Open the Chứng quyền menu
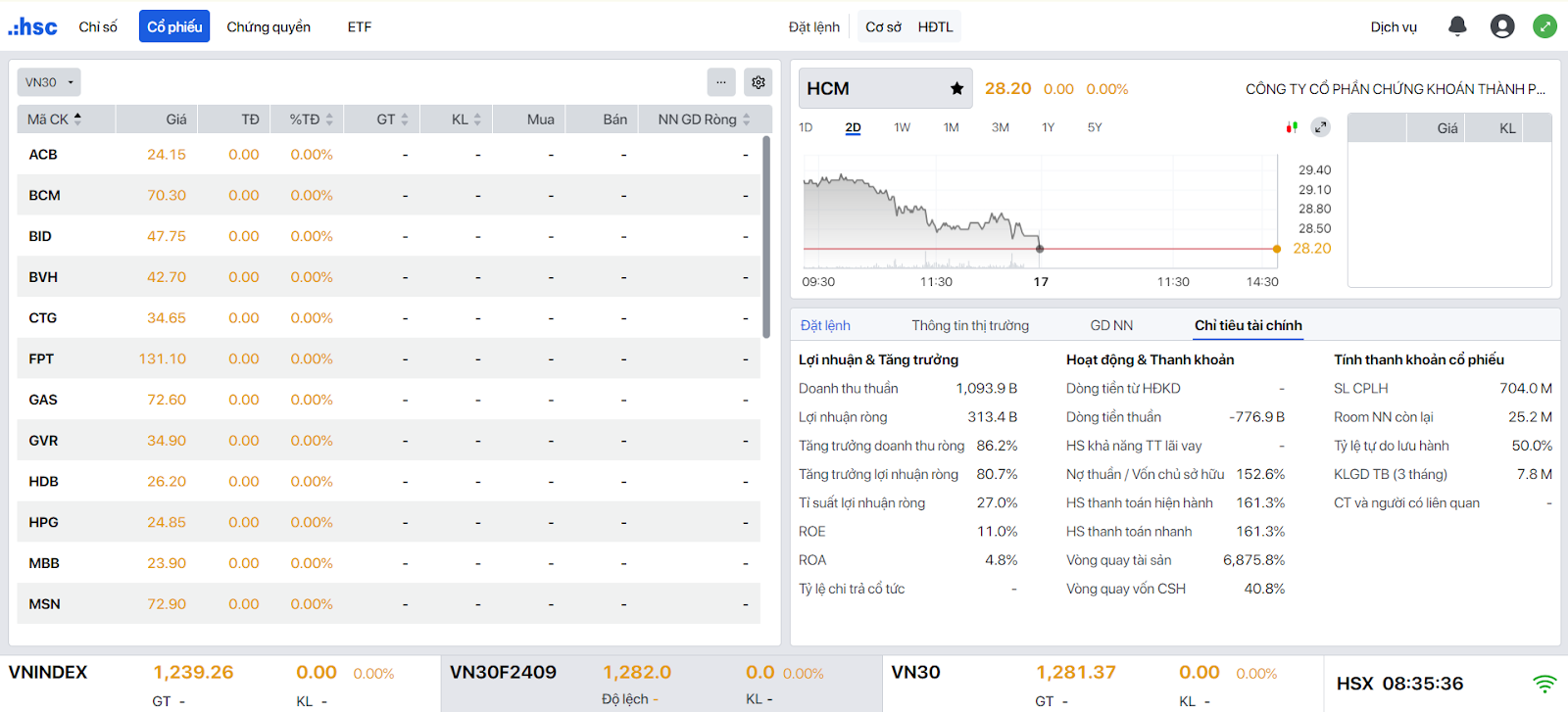The image size is (1568, 712). point(269,26)
